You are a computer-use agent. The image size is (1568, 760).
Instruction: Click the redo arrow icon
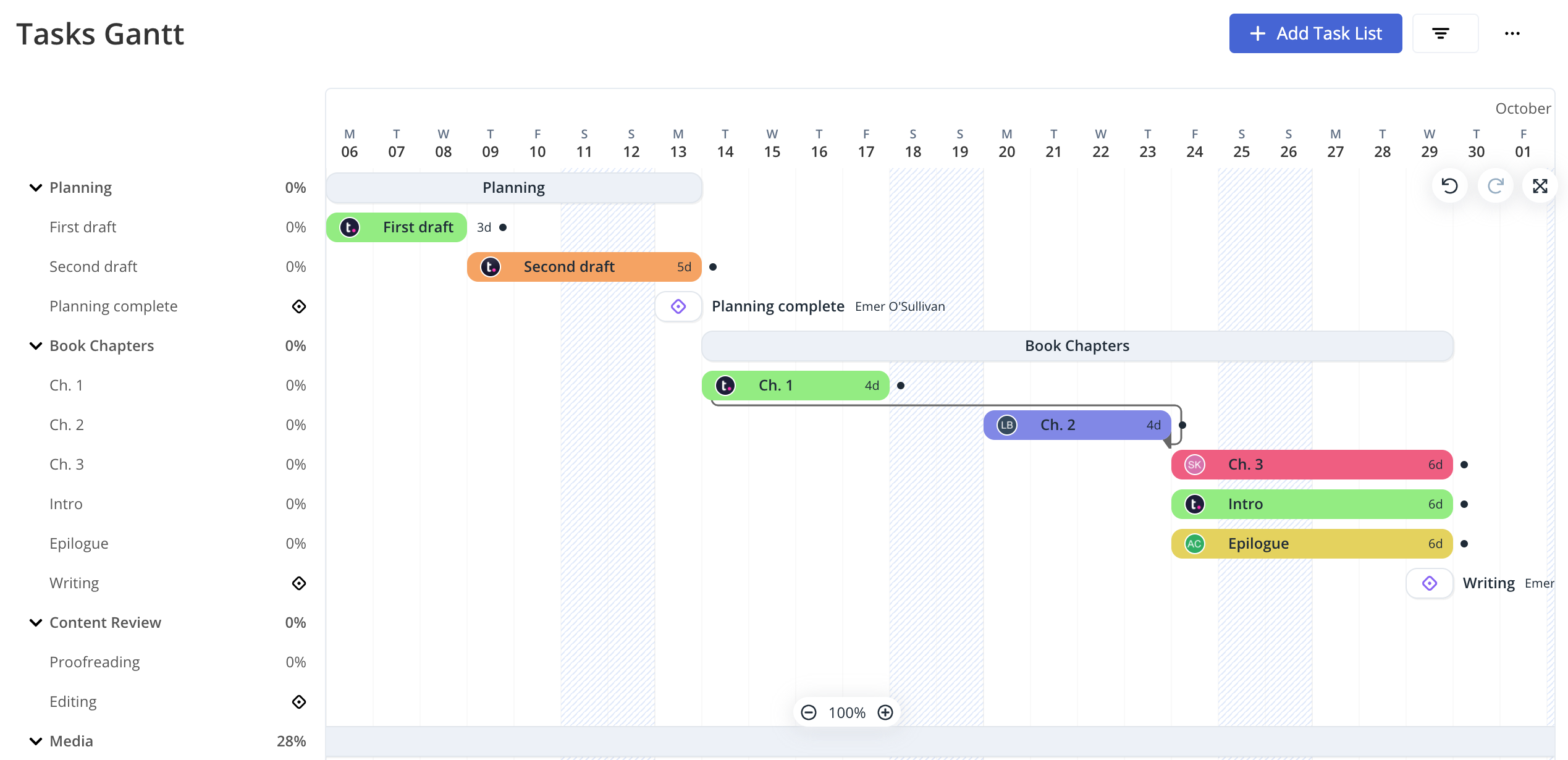pos(1495,185)
